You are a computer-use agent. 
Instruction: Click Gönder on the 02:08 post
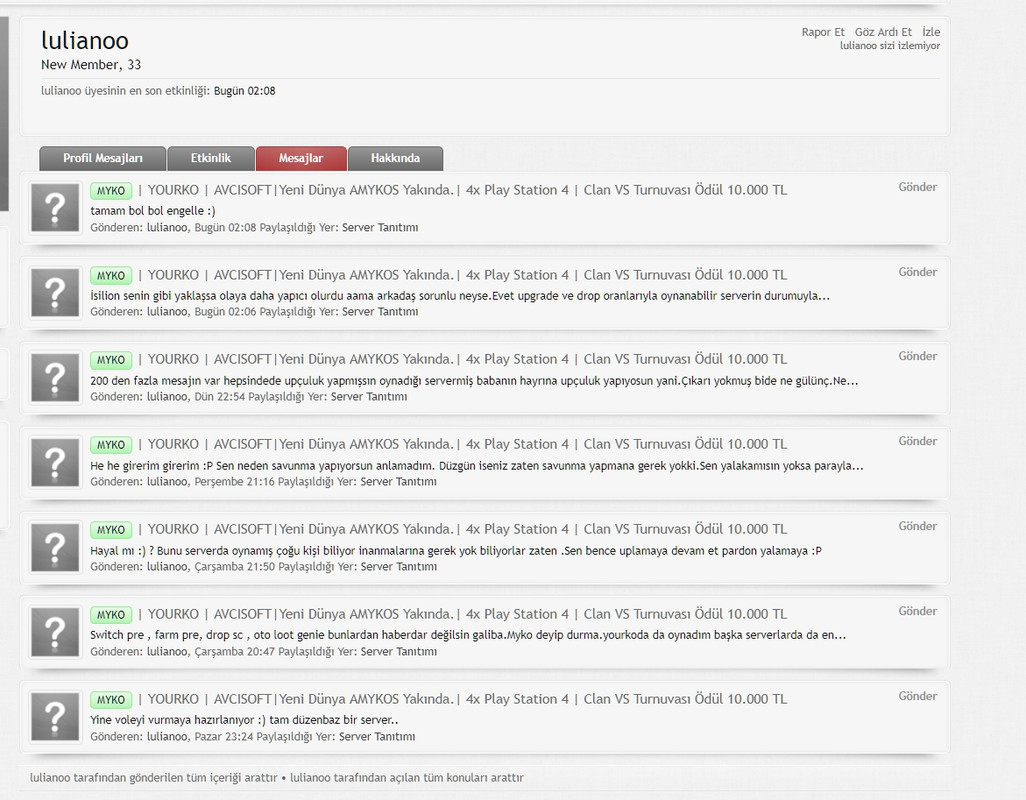click(917, 187)
